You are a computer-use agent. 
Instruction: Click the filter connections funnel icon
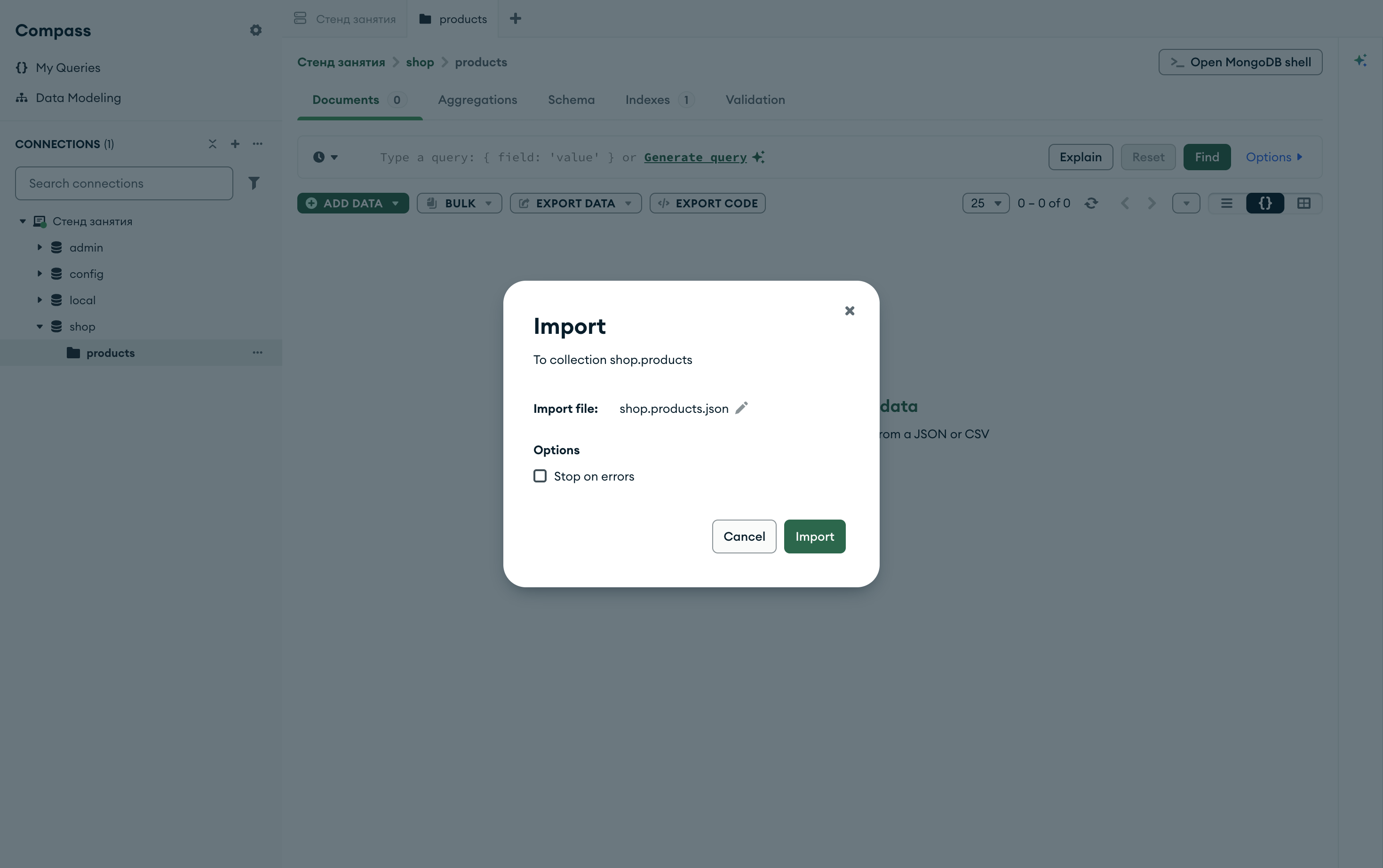point(253,182)
